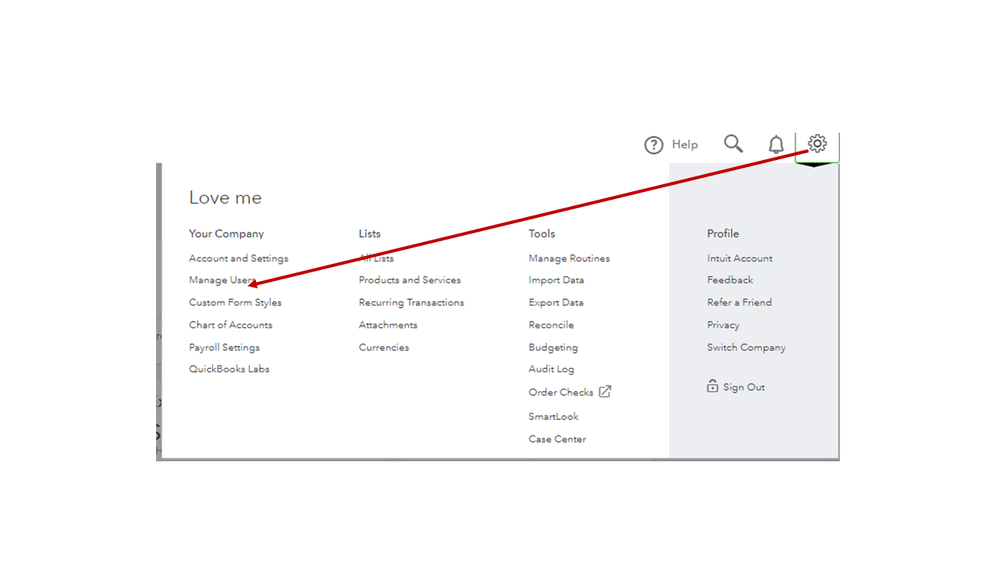Click Order Checks link

tap(561, 393)
